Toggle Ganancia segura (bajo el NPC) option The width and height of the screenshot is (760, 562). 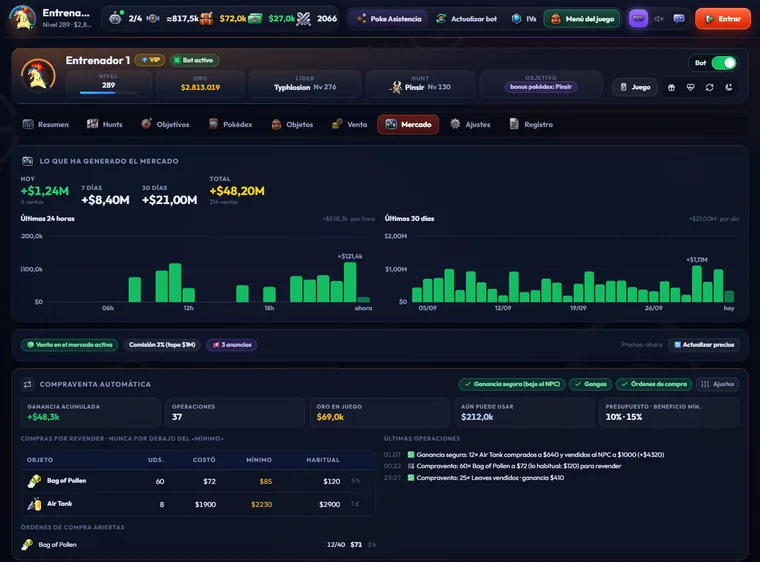pos(512,384)
